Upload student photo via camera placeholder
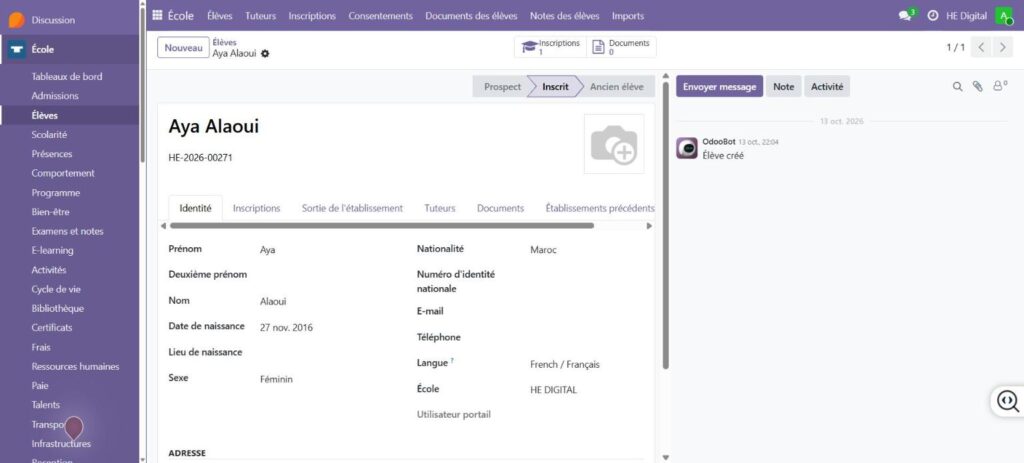This screenshot has width=1024, height=463. point(614,144)
